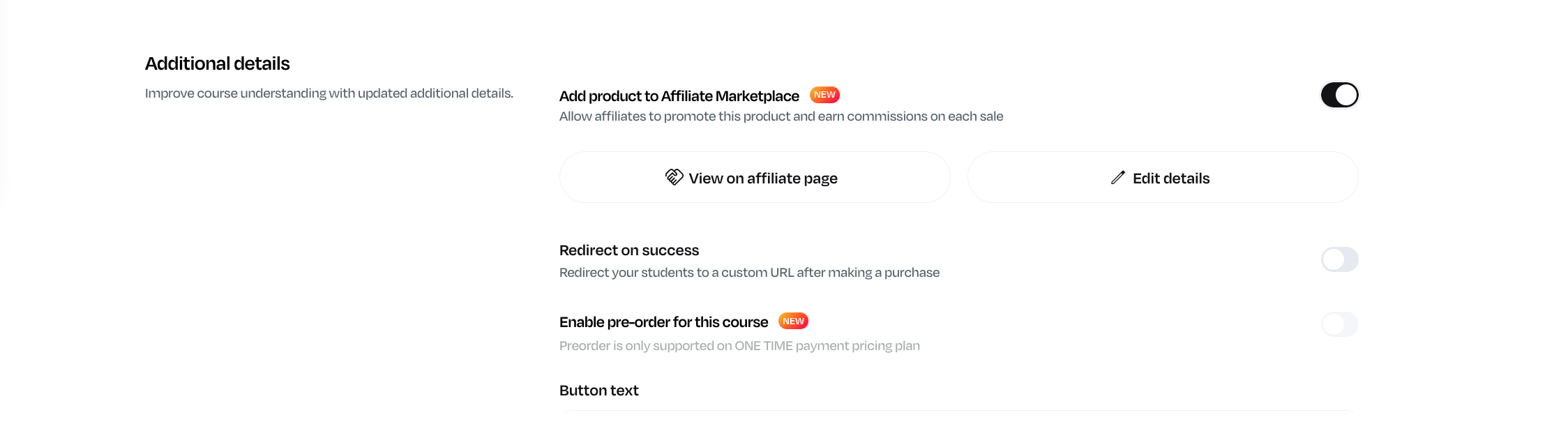Viewport: 1568px width, 431px height.
Task: Click the pencil icon beside Edit details
Action: (x=1117, y=178)
